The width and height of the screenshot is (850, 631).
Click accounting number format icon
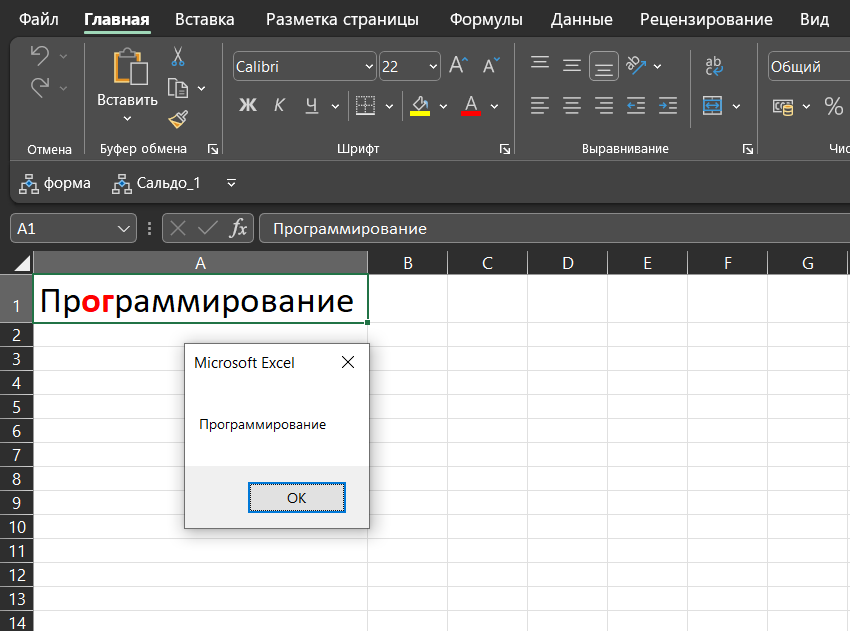click(x=783, y=107)
